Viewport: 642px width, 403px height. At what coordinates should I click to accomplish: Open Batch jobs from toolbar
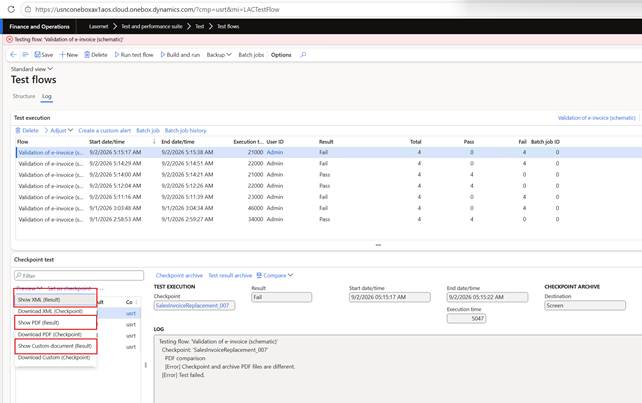pos(251,54)
